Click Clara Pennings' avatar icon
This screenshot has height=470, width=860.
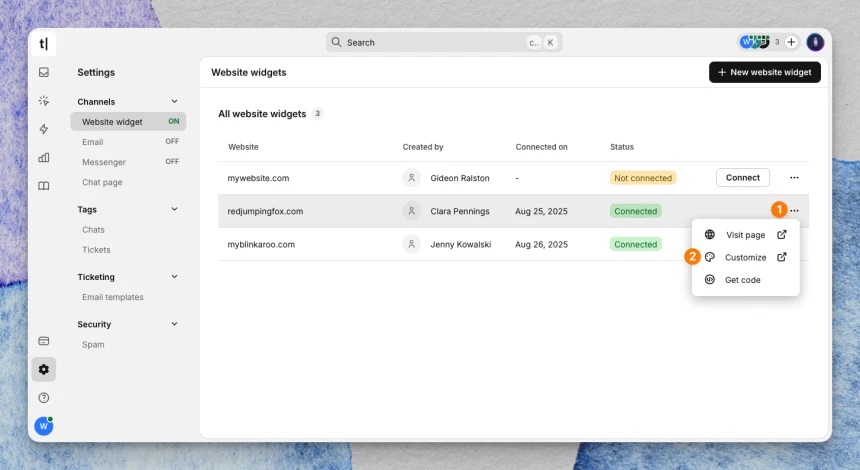(411, 211)
